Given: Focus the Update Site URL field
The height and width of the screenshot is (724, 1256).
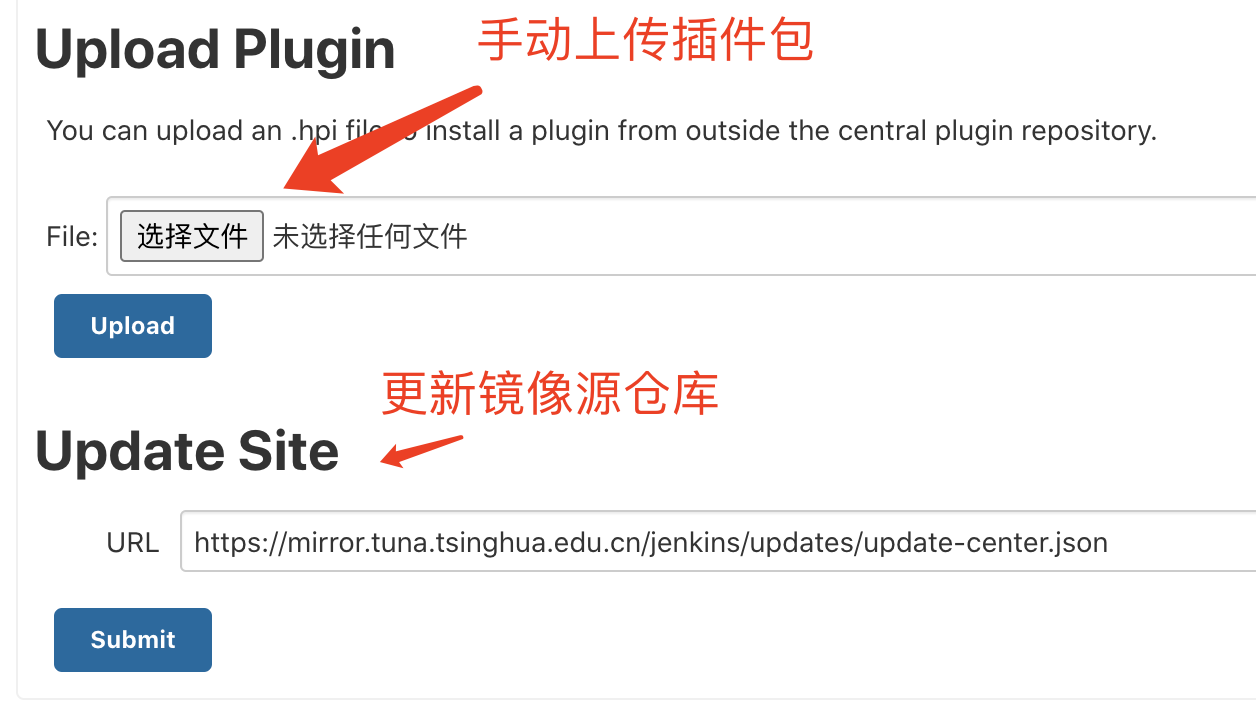Looking at the screenshot, I should pyautogui.click(x=718, y=542).
